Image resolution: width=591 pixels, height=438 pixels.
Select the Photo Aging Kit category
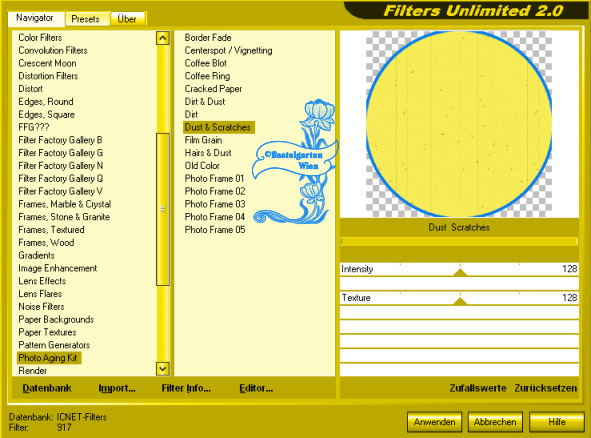48,358
